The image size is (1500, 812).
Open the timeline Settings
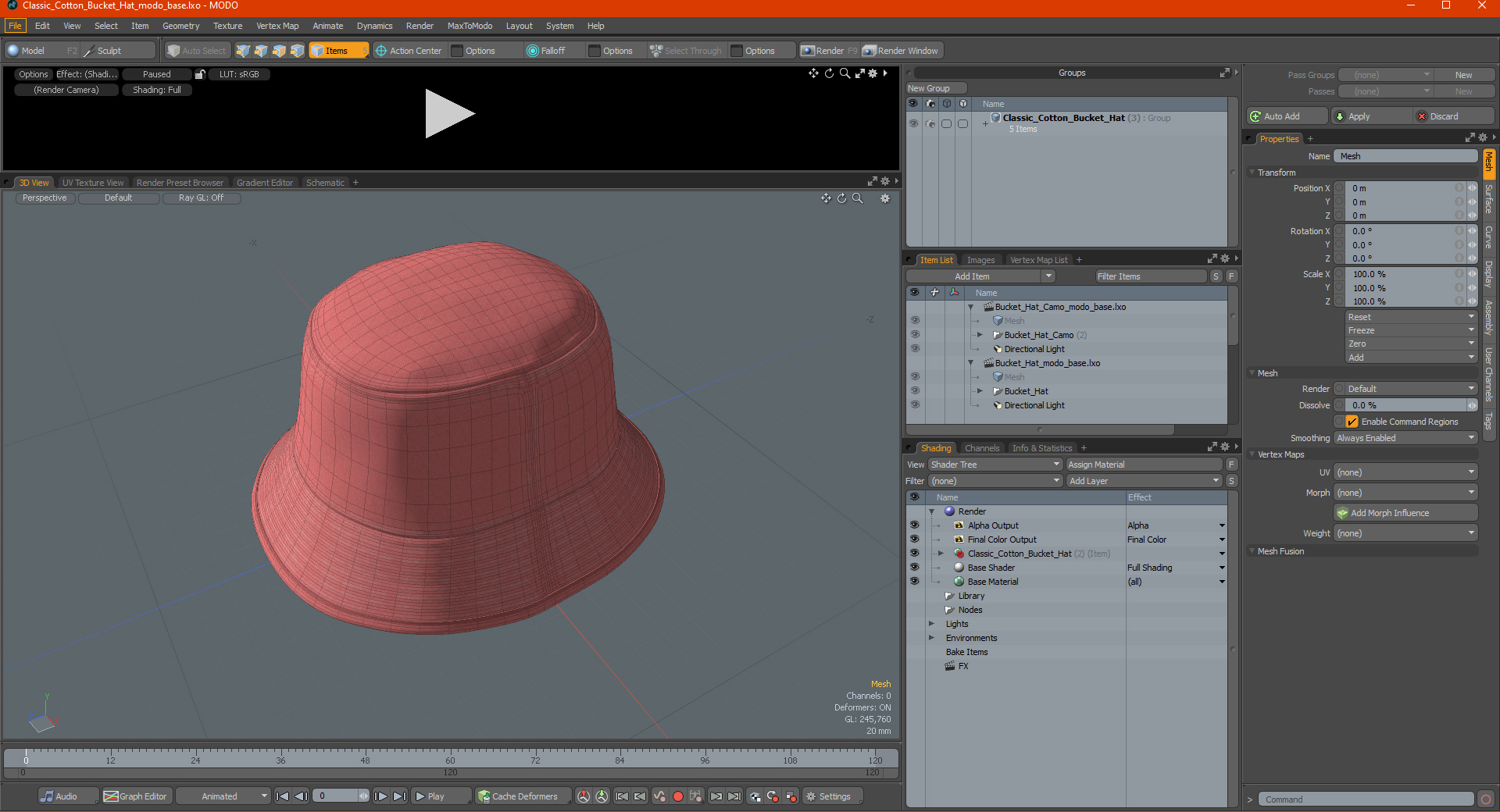833,796
